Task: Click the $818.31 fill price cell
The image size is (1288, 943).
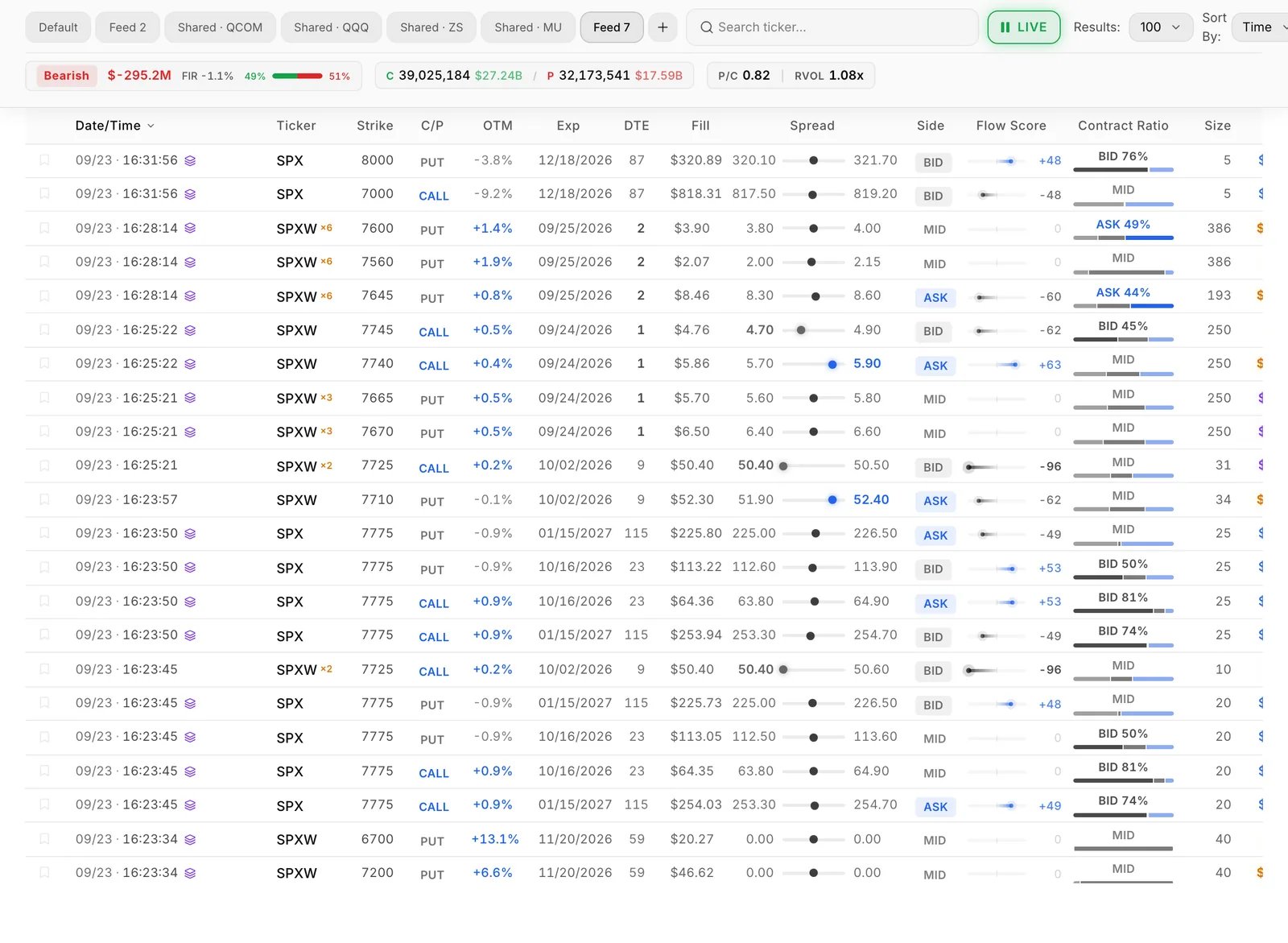Action: 696,194
